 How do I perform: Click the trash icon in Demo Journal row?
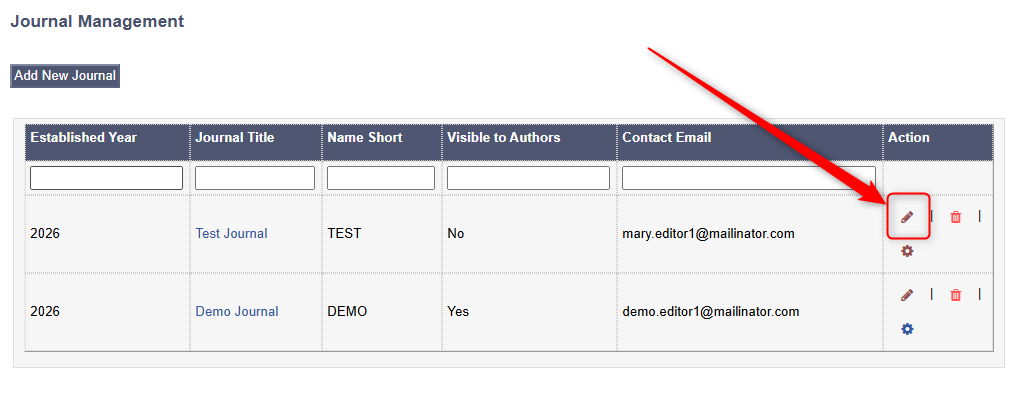955,295
